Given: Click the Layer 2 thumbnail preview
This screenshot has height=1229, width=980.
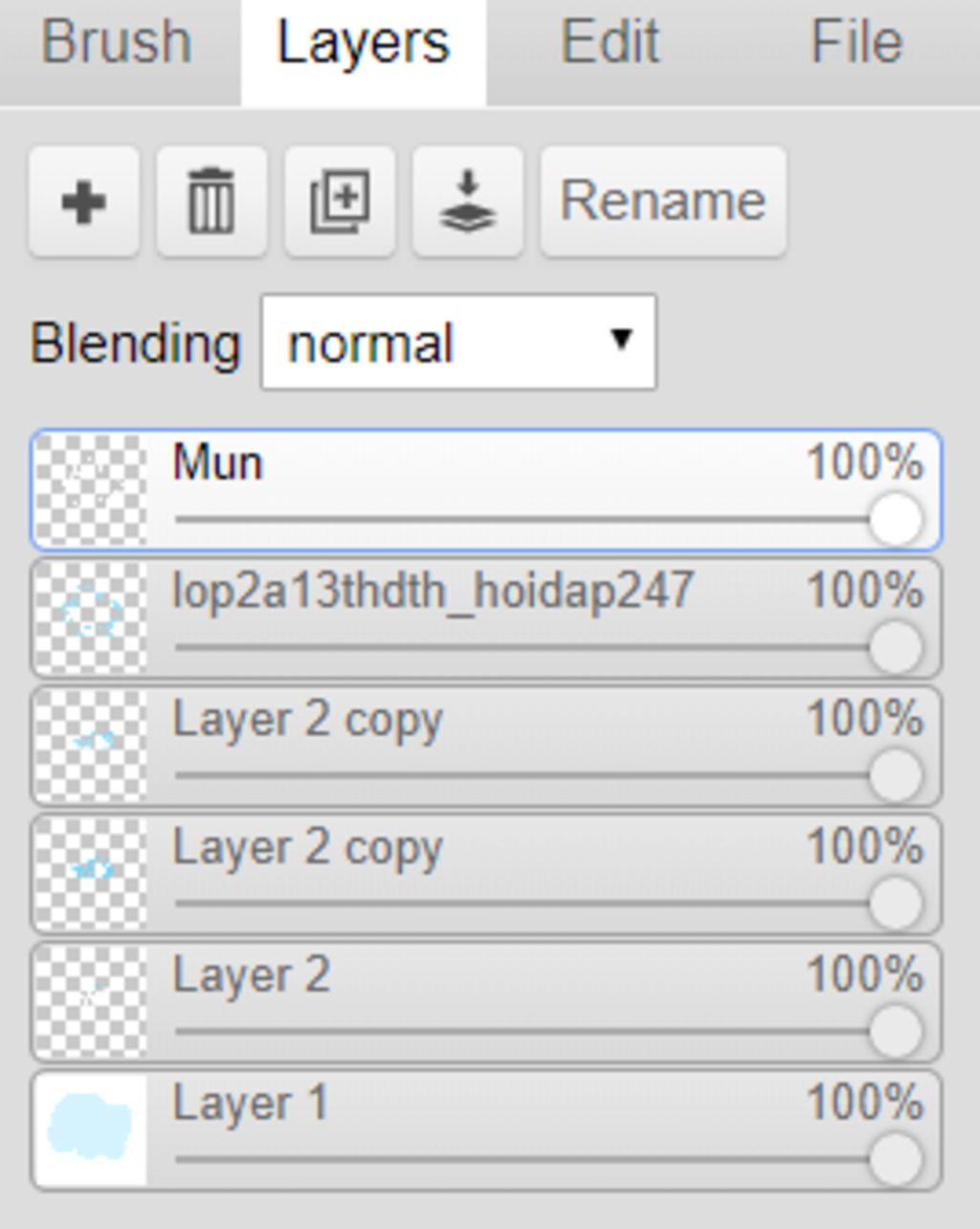Looking at the screenshot, I should [92, 1001].
